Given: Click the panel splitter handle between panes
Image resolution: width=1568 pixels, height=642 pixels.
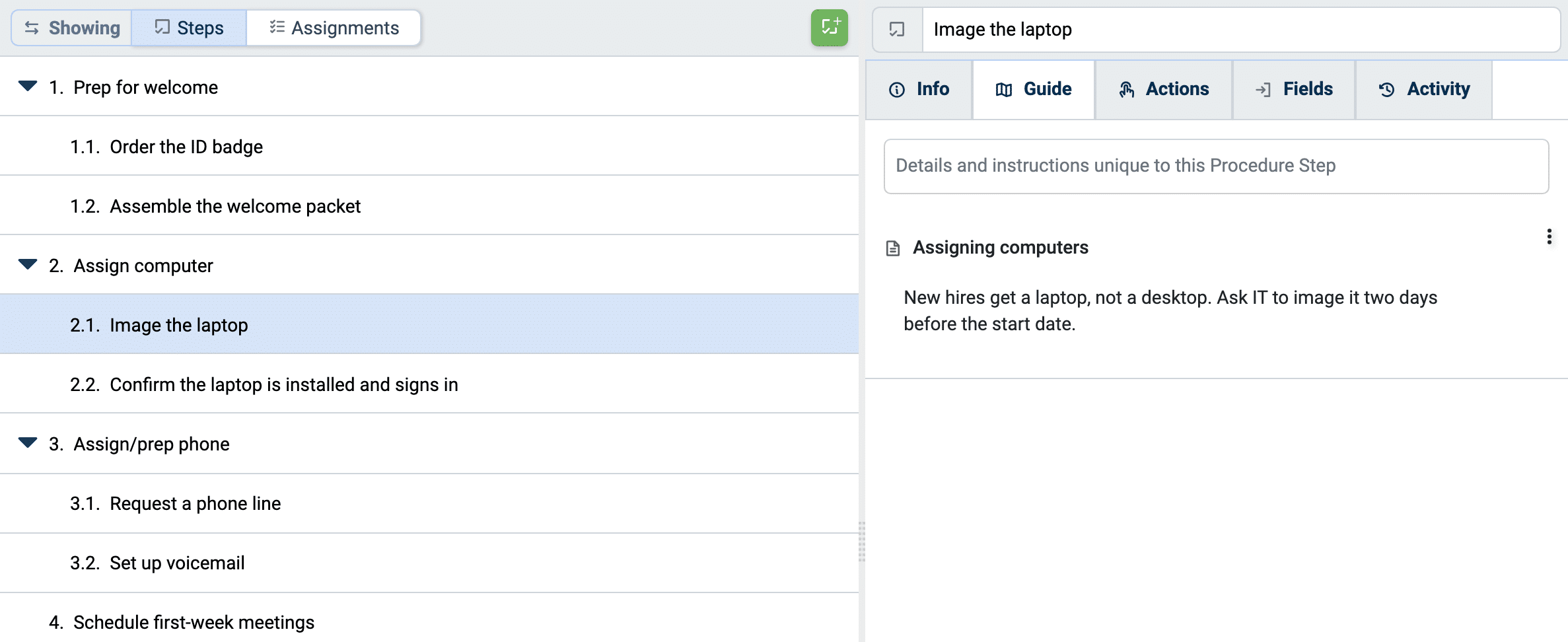Looking at the screenshot, I should click(861, 542).
